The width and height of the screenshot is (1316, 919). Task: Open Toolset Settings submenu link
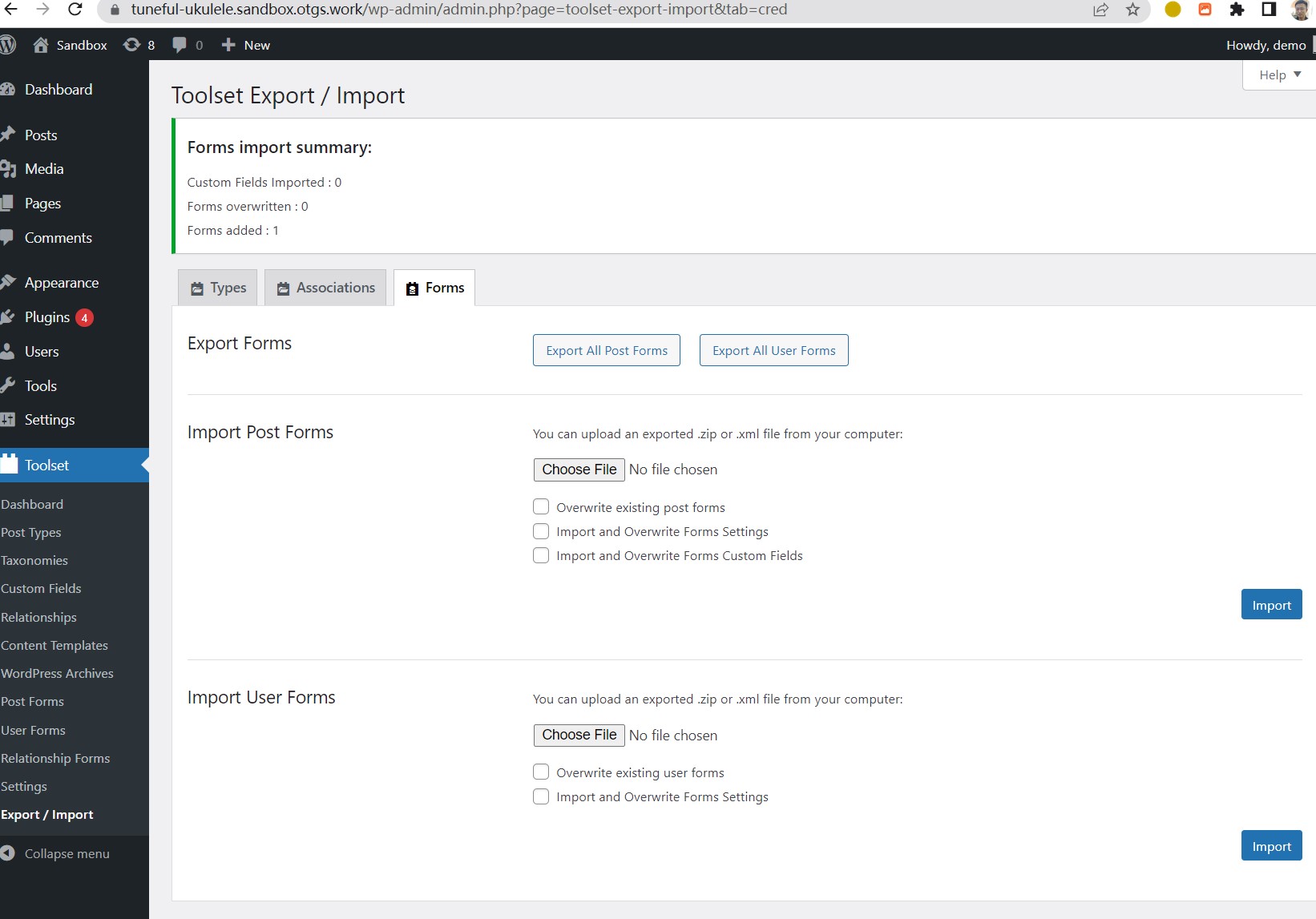click(24, 786)
